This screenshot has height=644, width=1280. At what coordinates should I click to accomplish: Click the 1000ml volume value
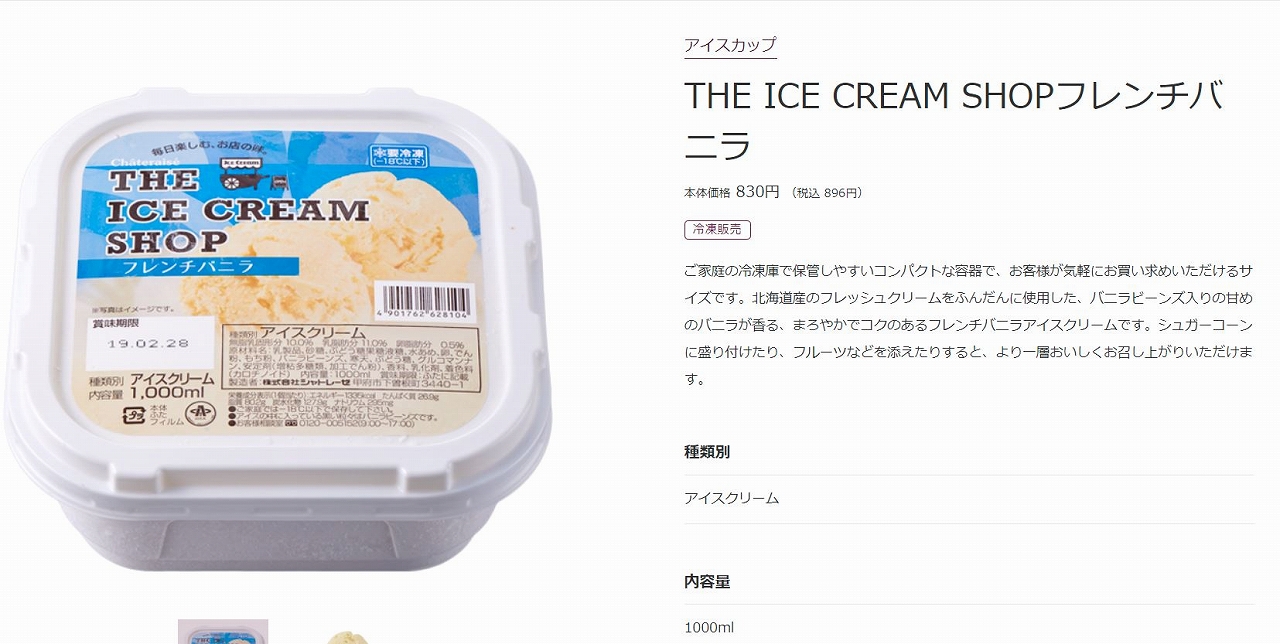(709, 627)
